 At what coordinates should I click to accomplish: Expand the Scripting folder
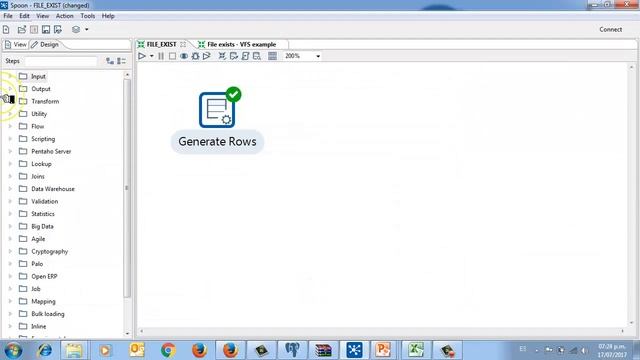coord(10,139)
